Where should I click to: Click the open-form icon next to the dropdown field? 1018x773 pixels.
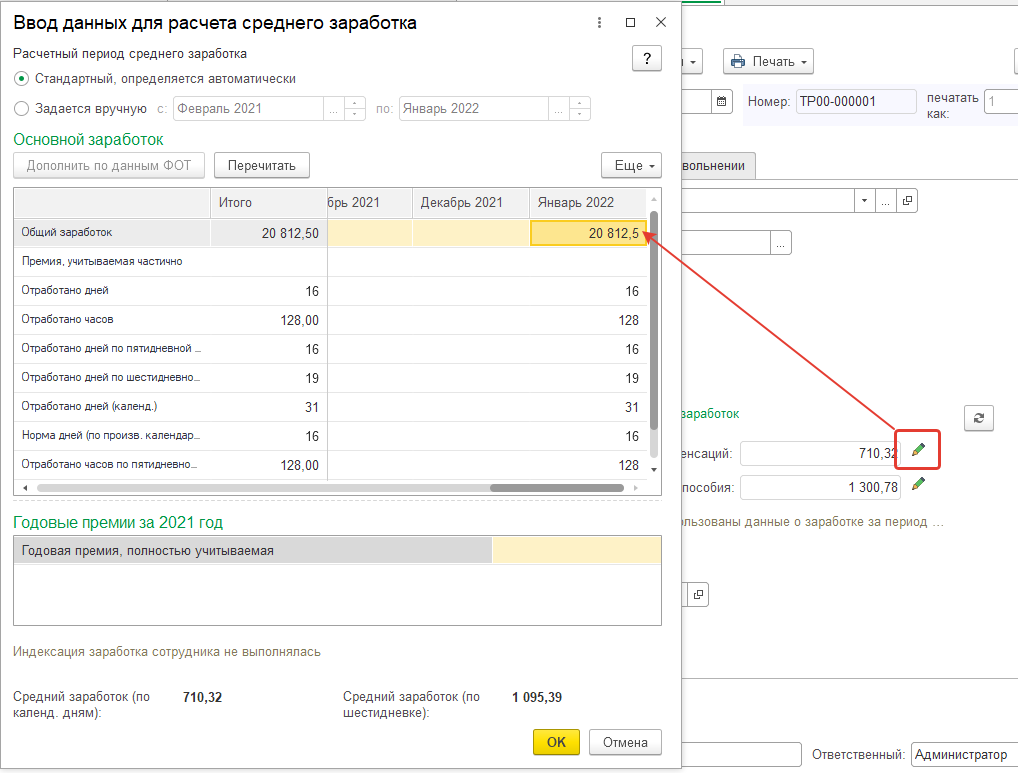[907, 201]
